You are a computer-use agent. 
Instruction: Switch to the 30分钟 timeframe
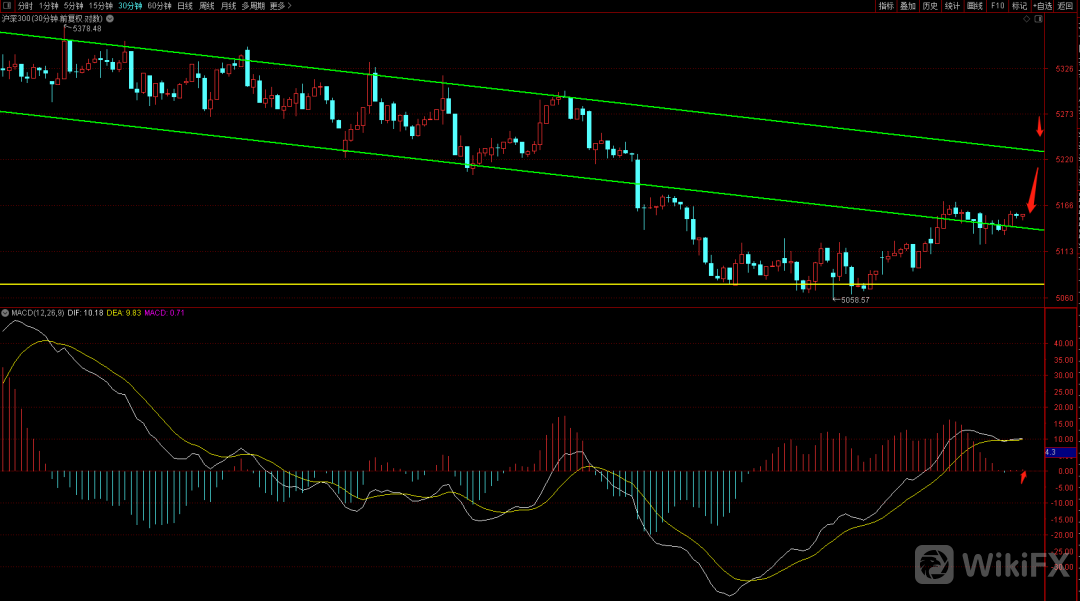pyautogui.click(x=130, y=6)
